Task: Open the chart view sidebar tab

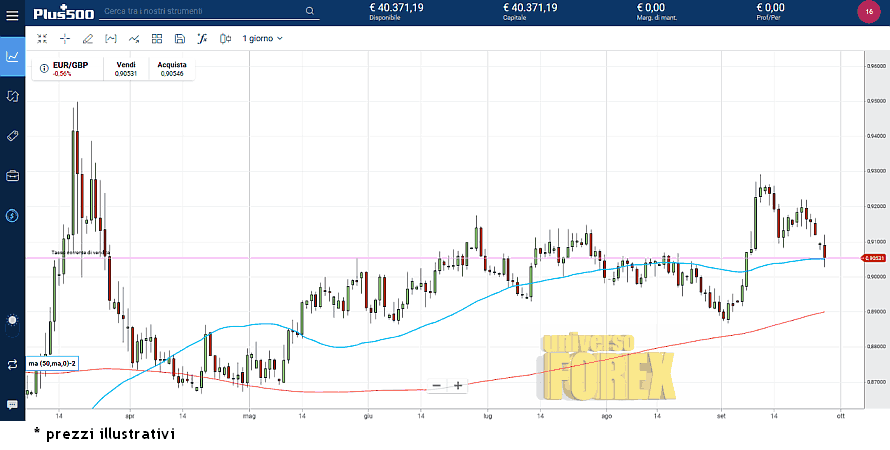Action: [12, 56]
